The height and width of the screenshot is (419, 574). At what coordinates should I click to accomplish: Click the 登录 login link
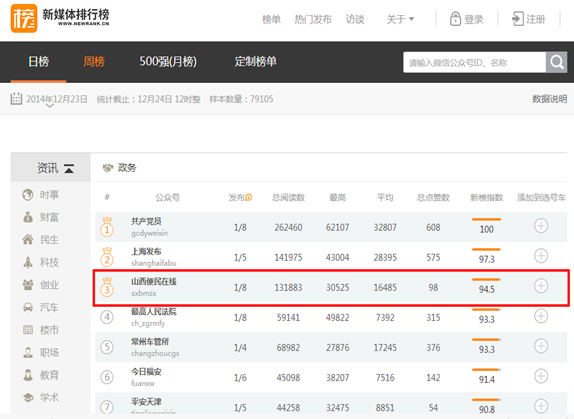(474, 19)
